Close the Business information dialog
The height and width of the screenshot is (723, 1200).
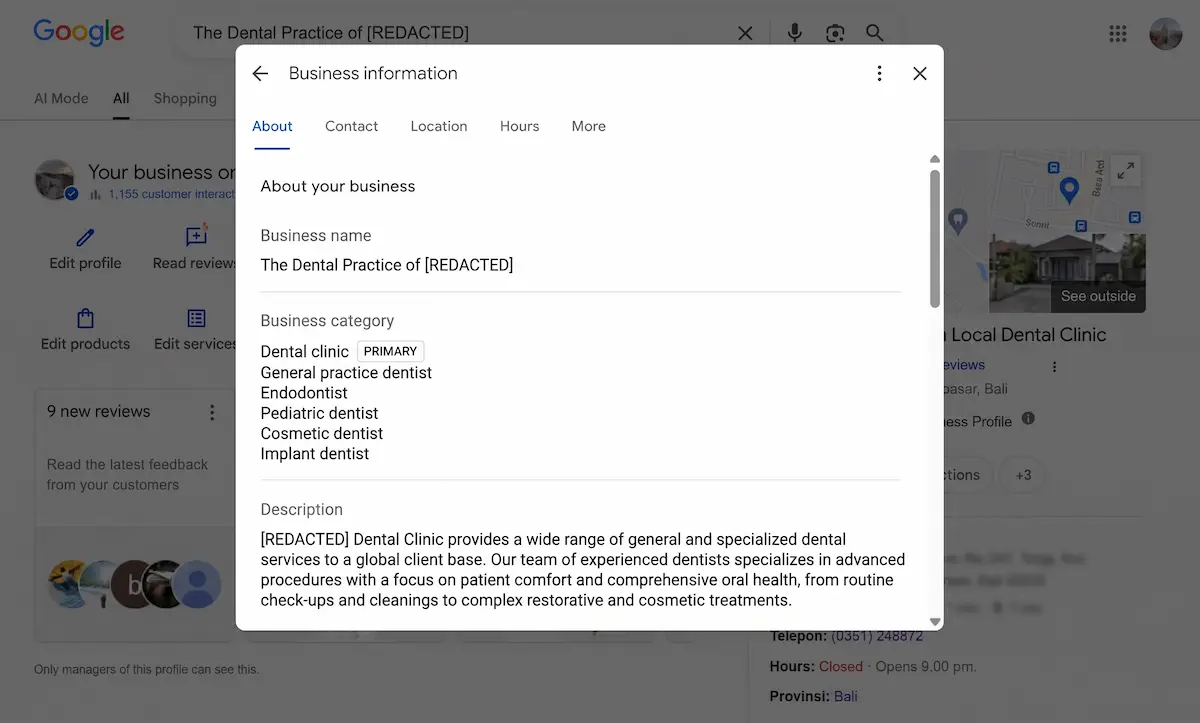click(x=920, y=73)
